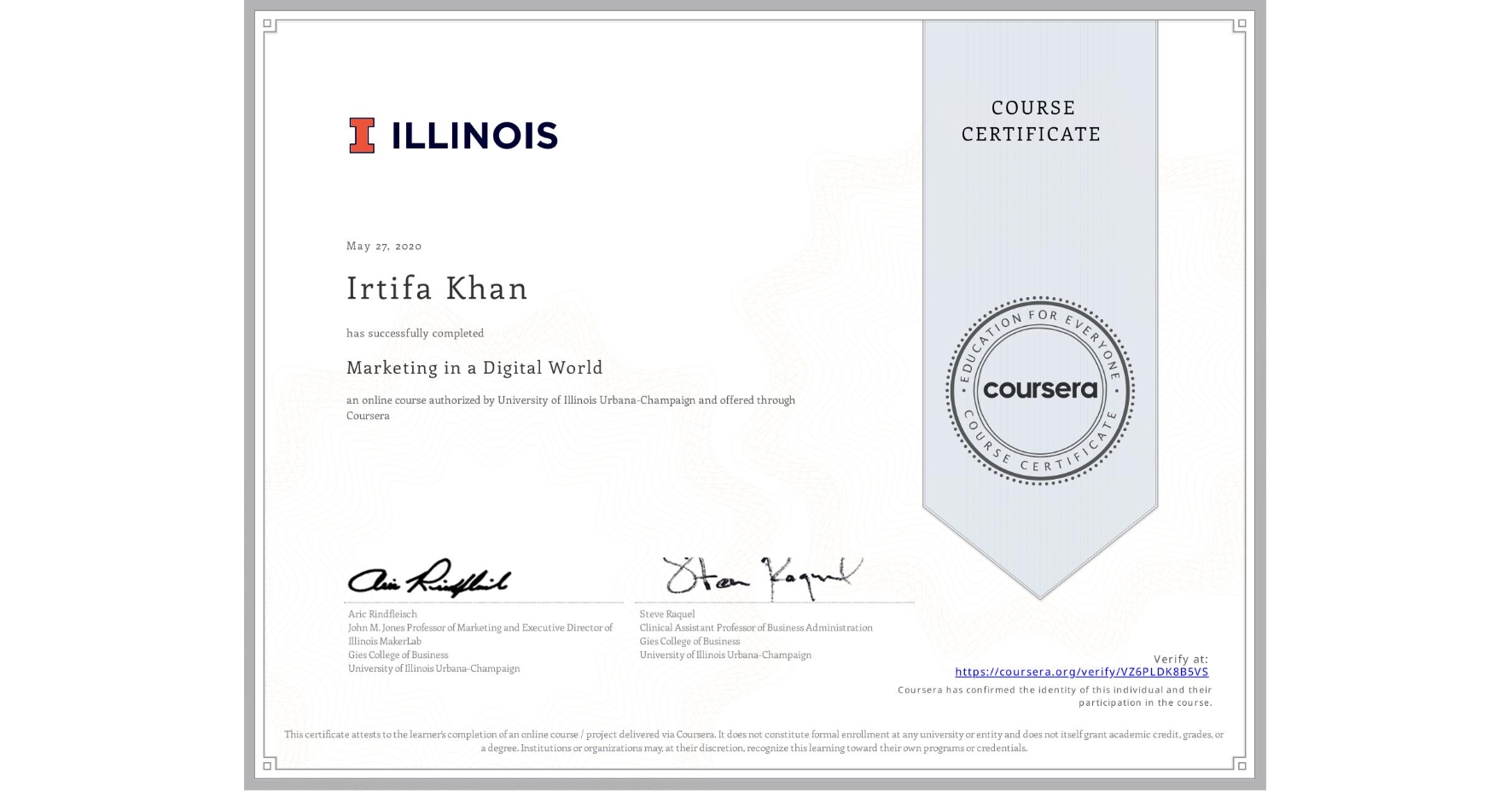Click 'Coursera has confirmed the identity' statement

click(x=1055, y=696)
